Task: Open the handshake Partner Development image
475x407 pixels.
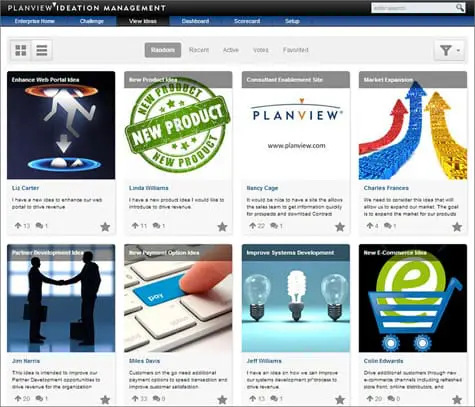Action: [61, 298]
